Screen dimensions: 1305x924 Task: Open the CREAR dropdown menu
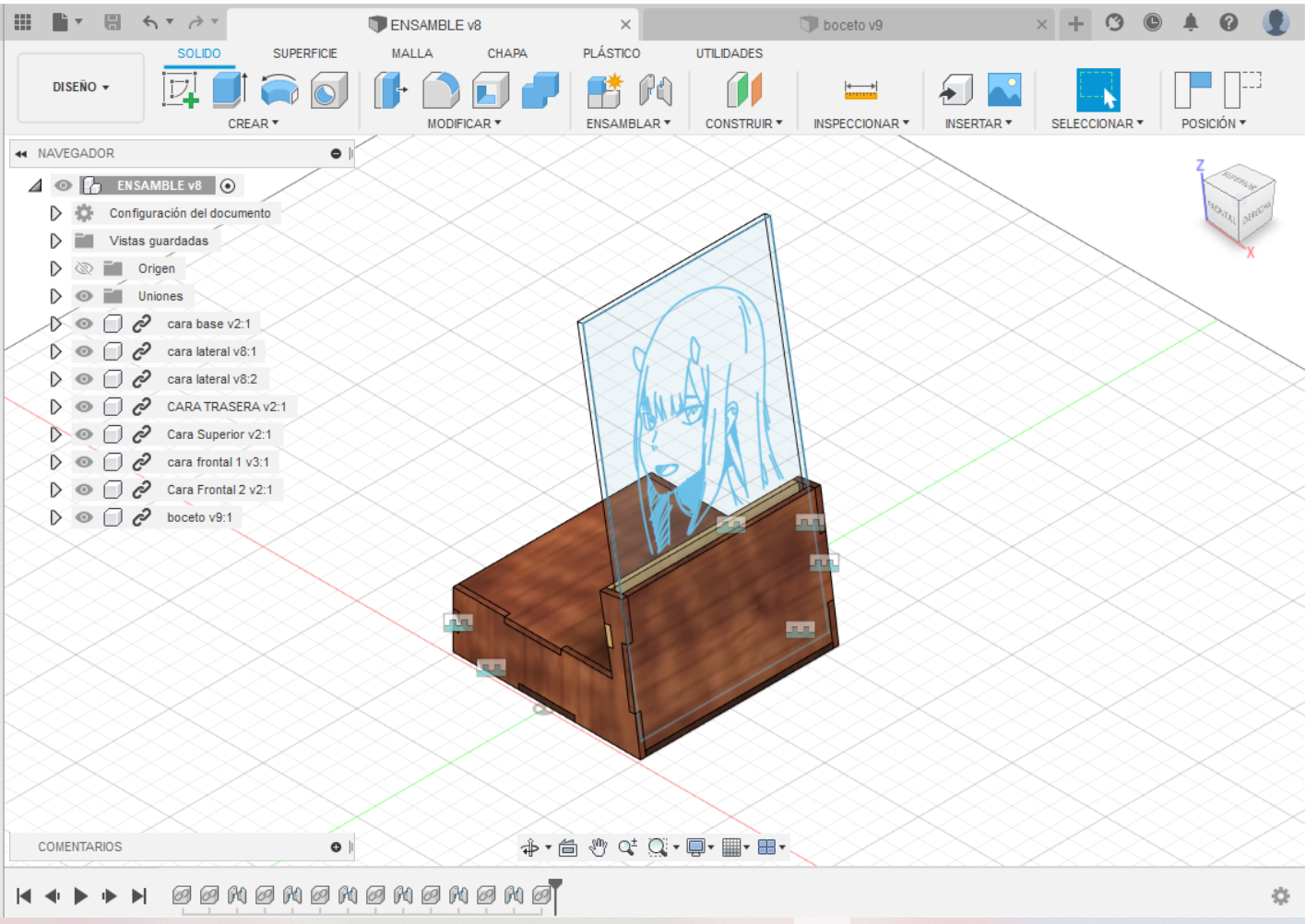click(253, 124)
